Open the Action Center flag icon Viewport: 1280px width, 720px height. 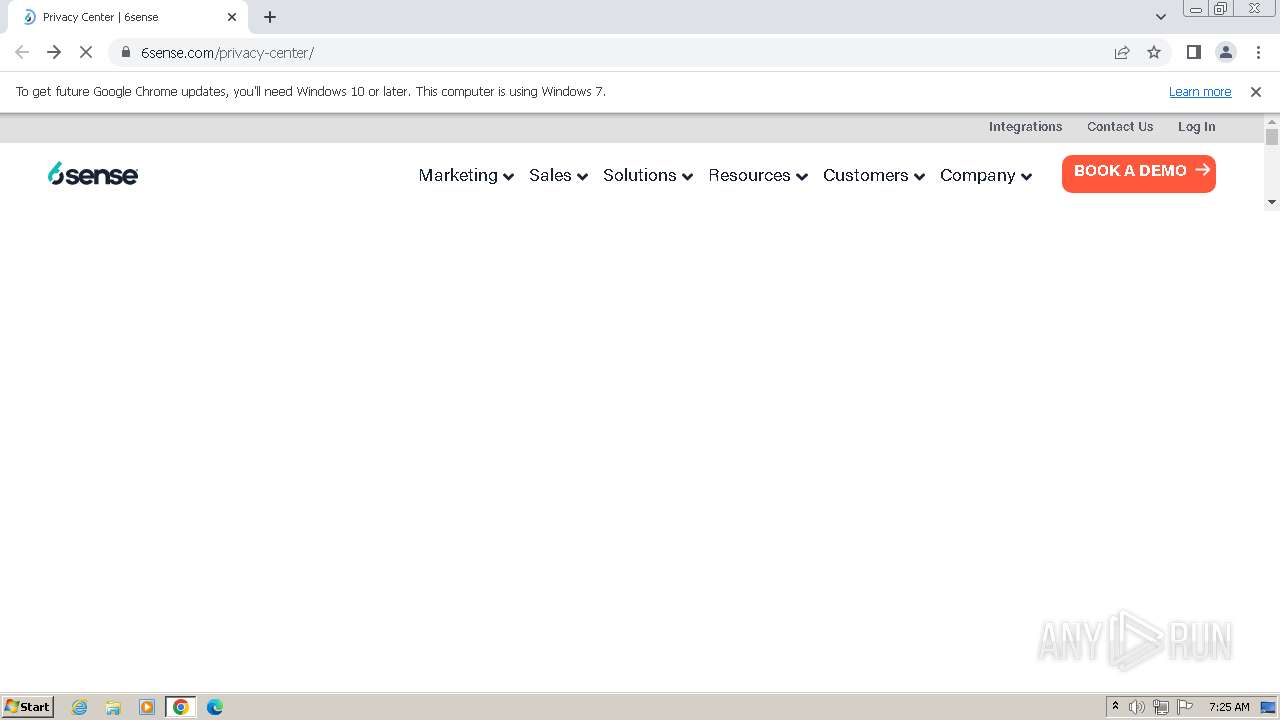tap(1185, 707)
